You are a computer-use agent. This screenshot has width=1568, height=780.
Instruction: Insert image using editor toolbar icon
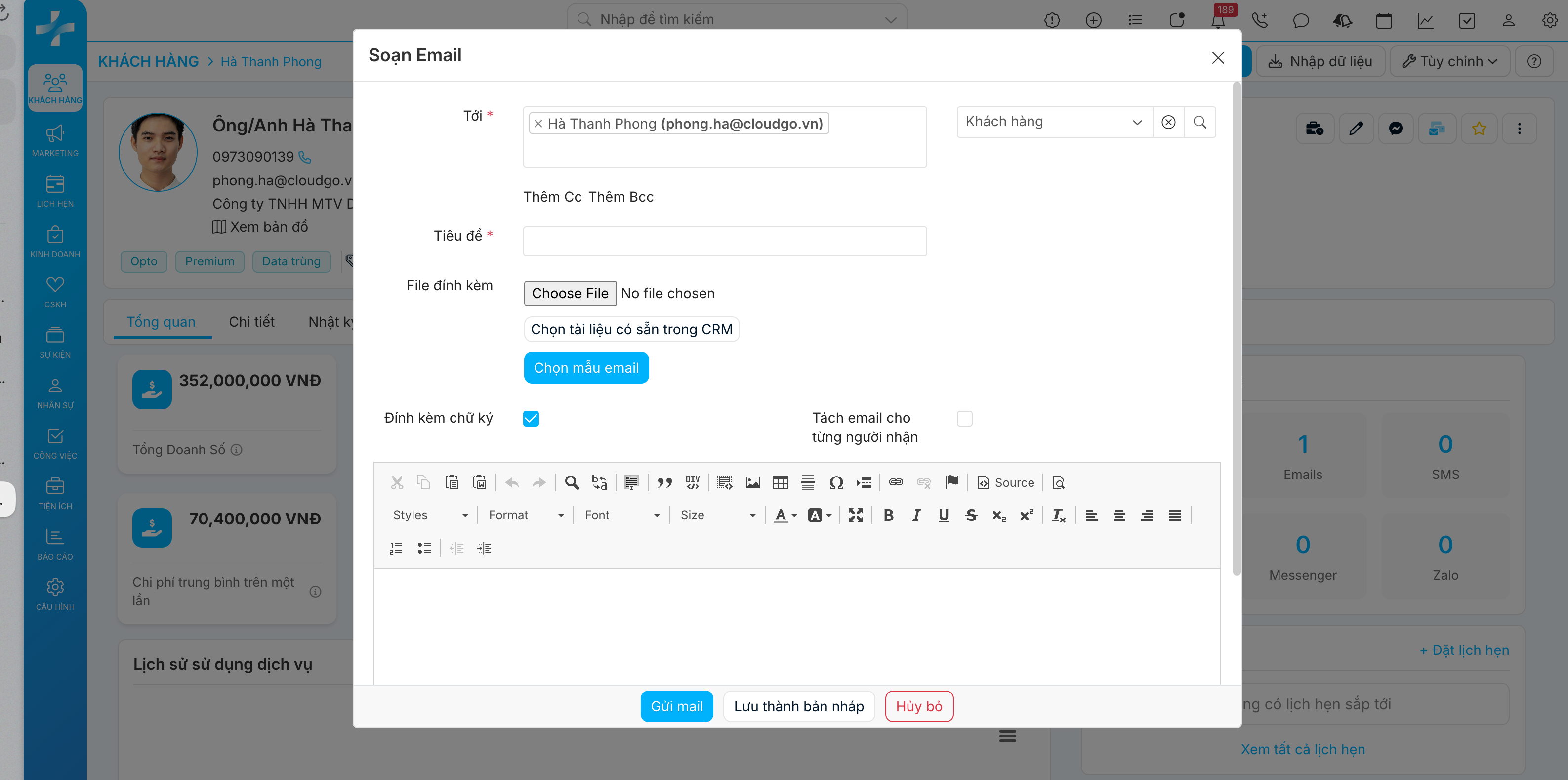point(752,483)
